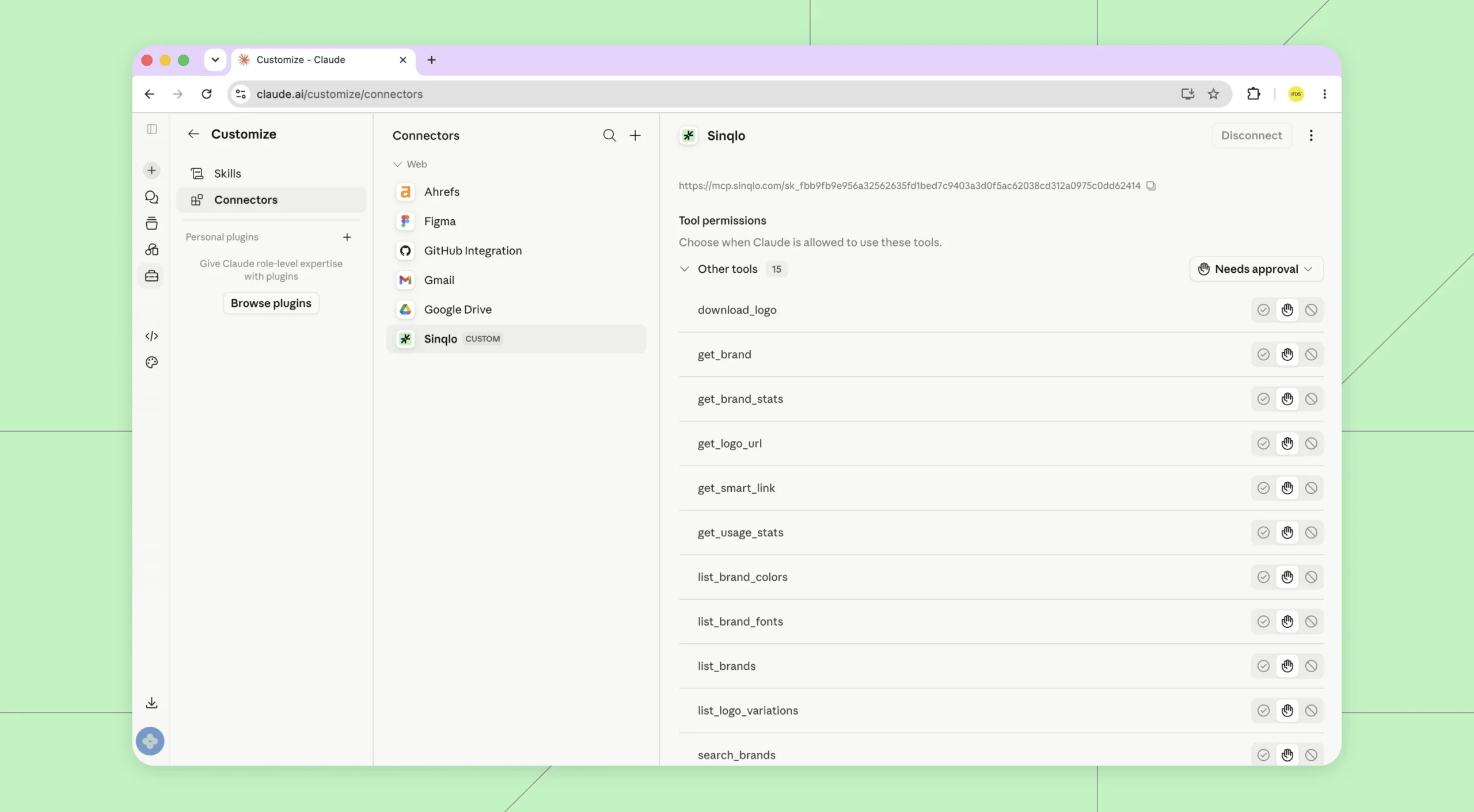Image resolution: width=1474 pixels, height=812 pixels.
Task: Navigate forward in the browser
Action: tap(178, 94)
